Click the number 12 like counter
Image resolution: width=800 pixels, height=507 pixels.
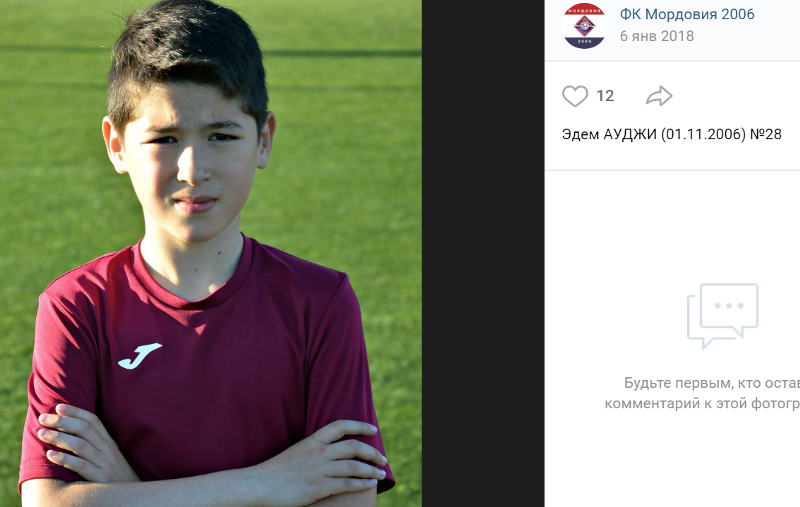pos(605,96)
